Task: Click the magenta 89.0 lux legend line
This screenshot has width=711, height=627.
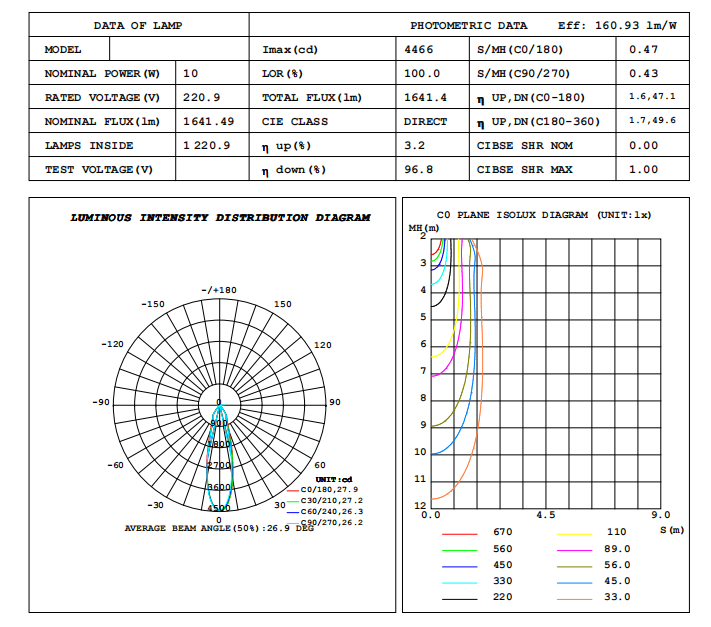Action: 575,550
